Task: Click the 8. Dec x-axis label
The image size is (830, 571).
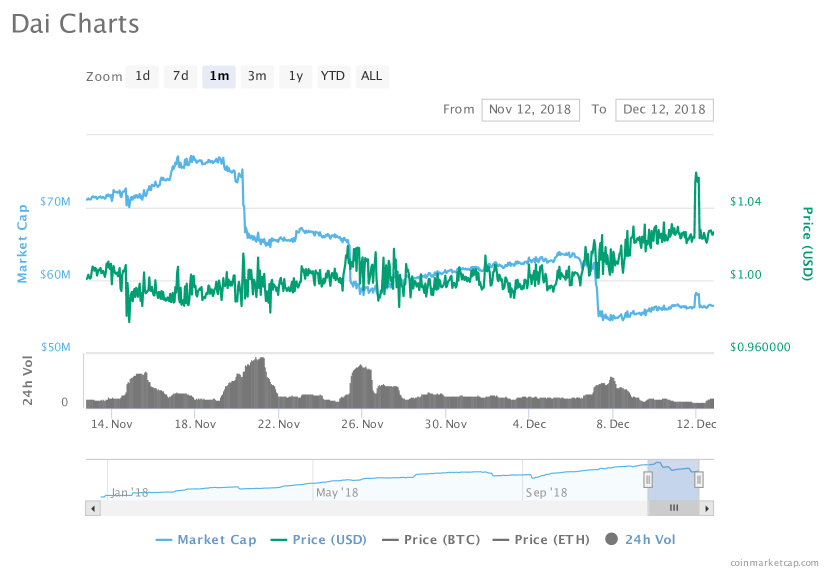Action: click(613, 424)
